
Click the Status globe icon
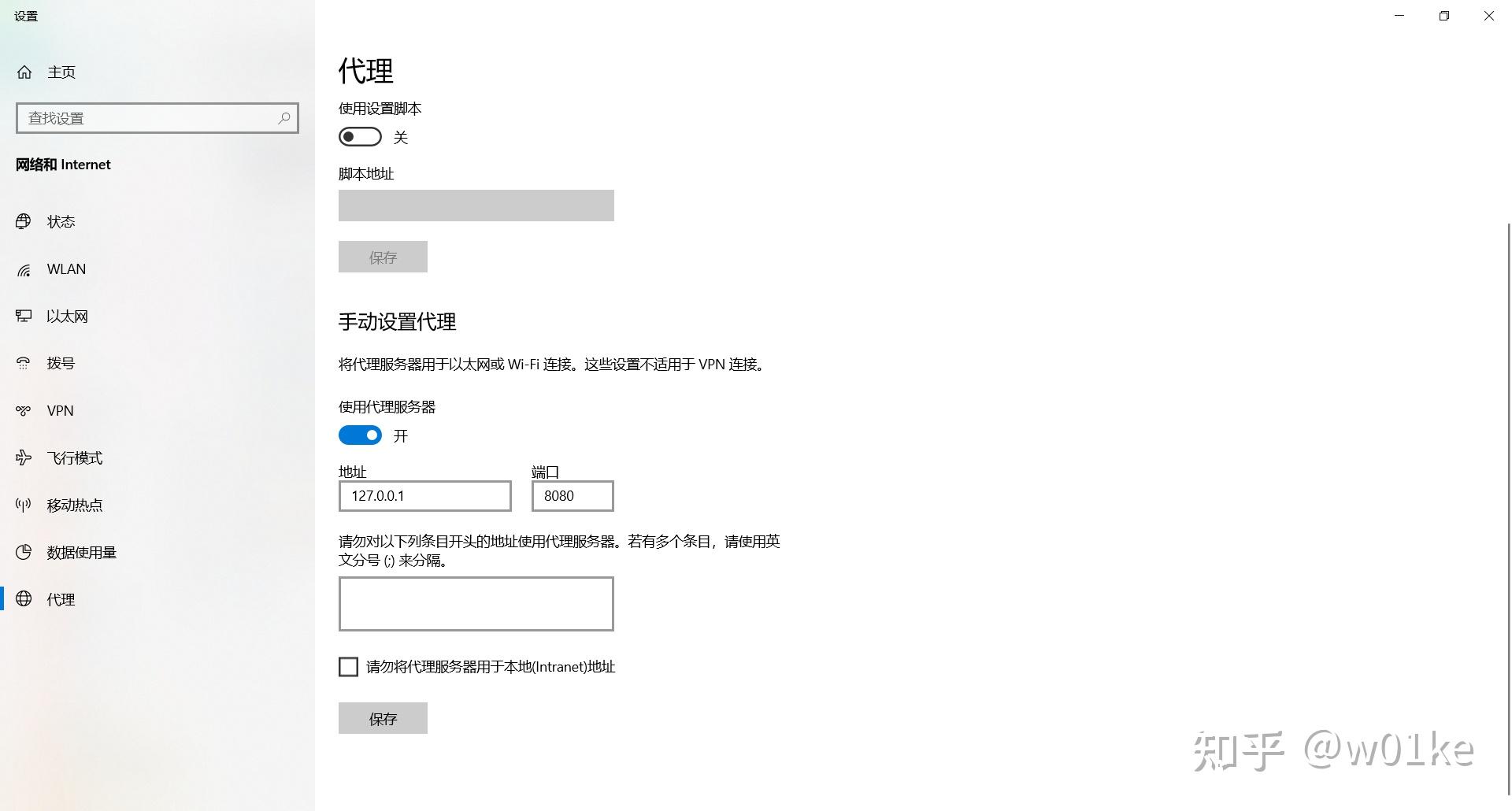tap(24, 221)
